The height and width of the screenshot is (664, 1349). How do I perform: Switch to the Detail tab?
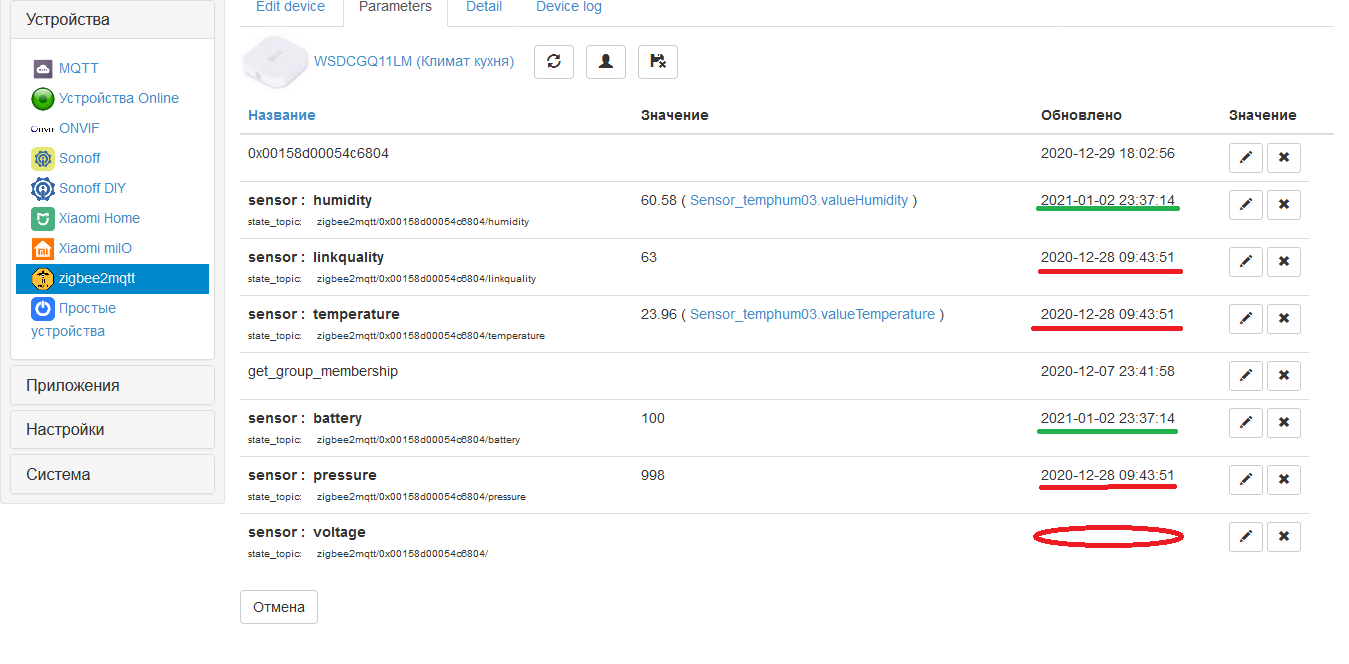[483, 6]
